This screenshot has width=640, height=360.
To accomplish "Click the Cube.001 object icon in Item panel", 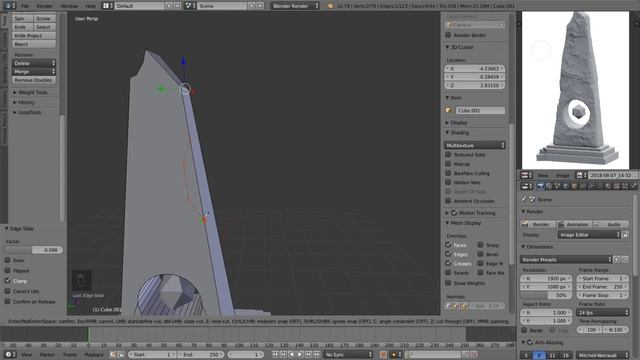I will (449, 111).
